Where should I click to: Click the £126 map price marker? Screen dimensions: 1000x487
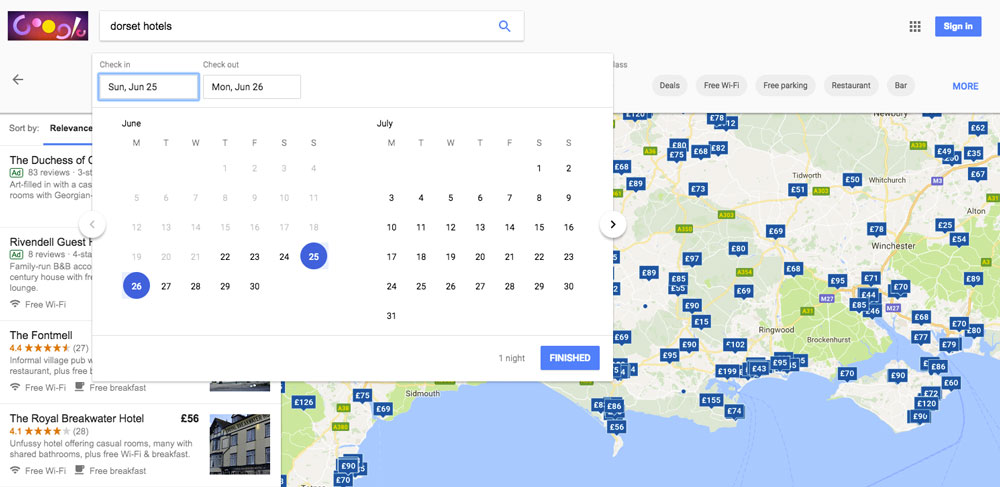pos(304,403)
